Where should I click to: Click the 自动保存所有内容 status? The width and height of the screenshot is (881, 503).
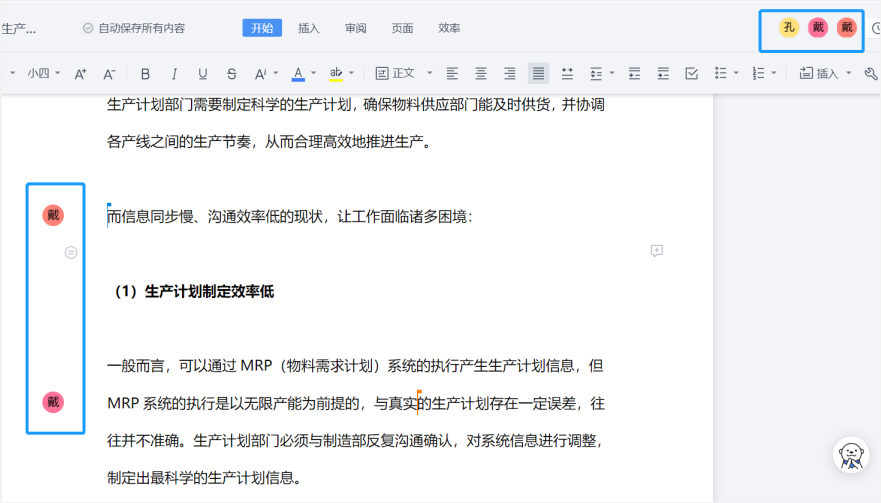(x=142, y=28)
